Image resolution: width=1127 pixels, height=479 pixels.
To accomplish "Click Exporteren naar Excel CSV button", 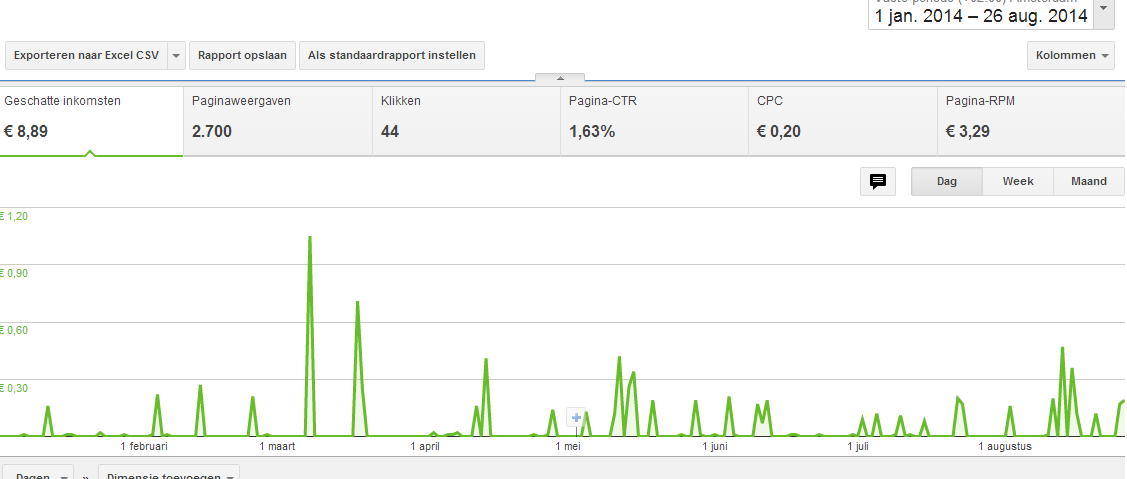I will (86, 55).
